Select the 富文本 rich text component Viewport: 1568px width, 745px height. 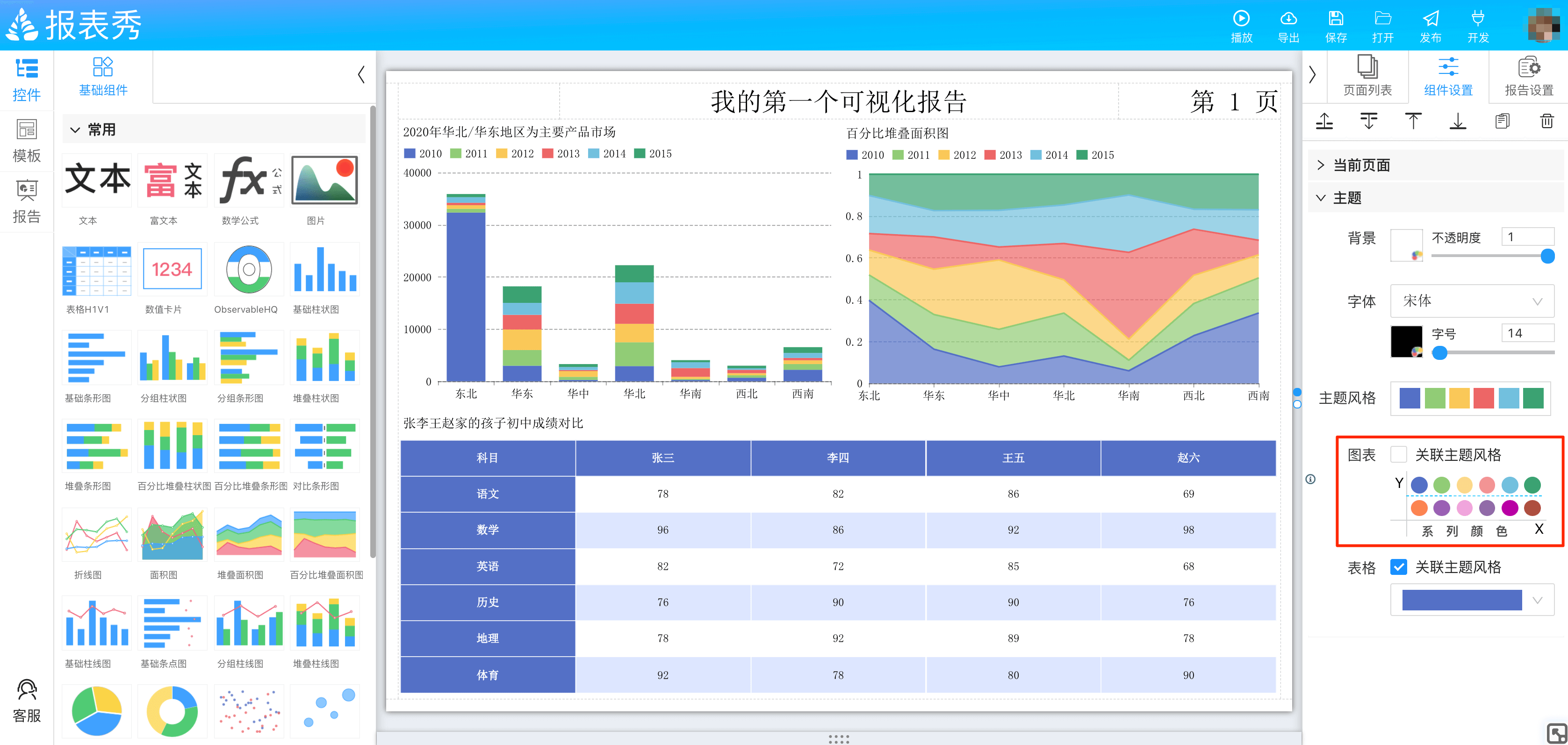point(172,180)
